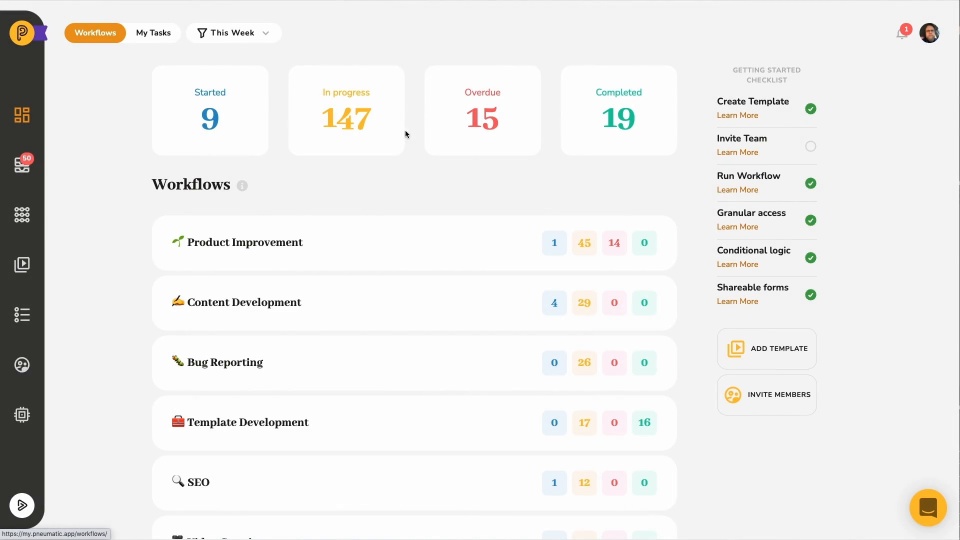Click Learn More under Conditional logic

click(737, 264)
